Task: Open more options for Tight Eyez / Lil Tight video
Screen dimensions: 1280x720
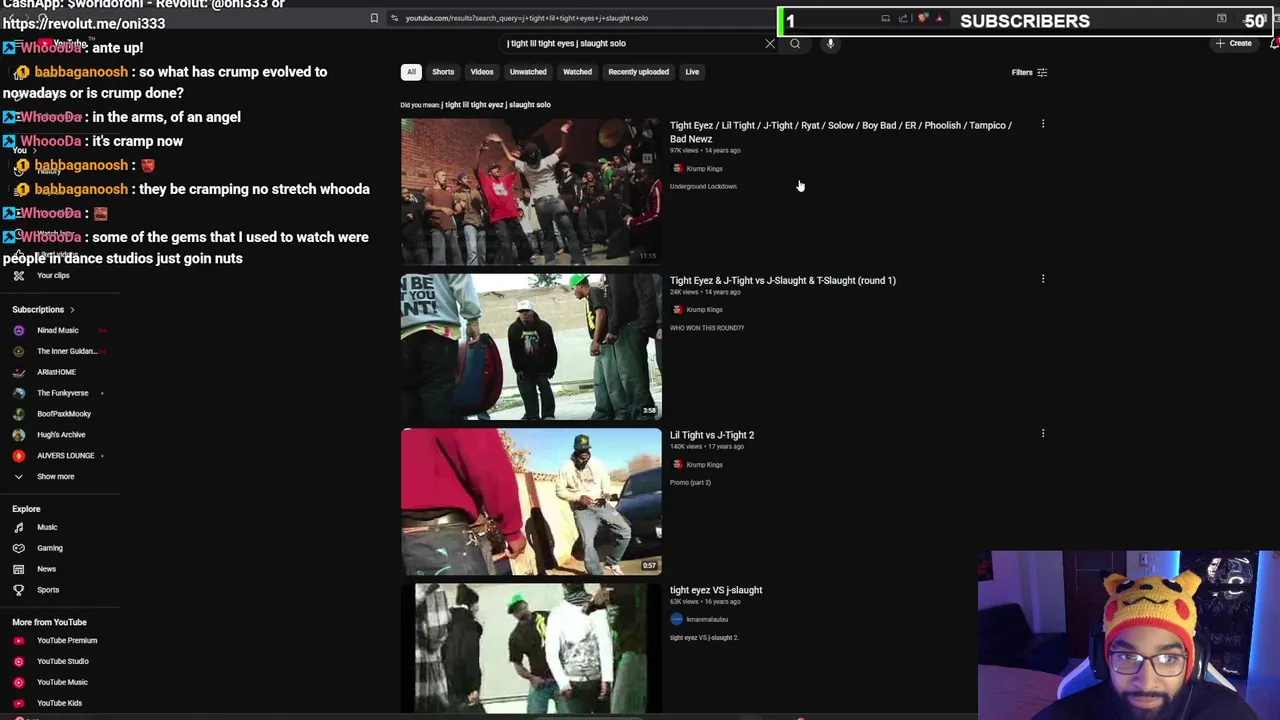Action: pyautogui.click(x=1043, y=125)
